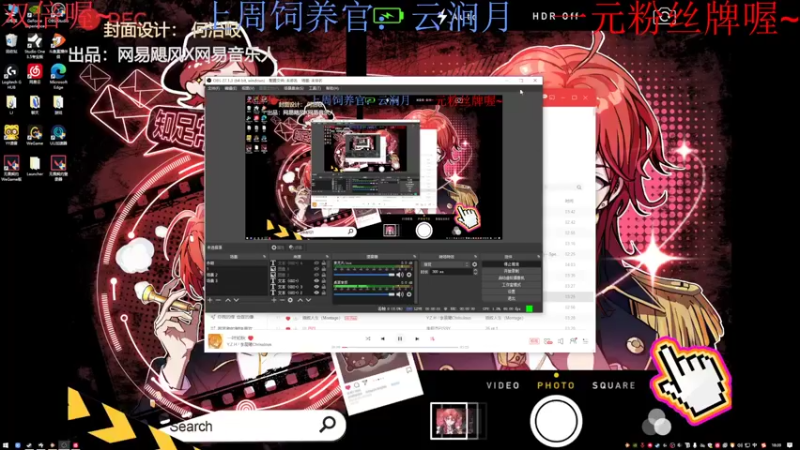Open Mic/Aux channel settings gear

pyautogui.click(x=409, y=274)
